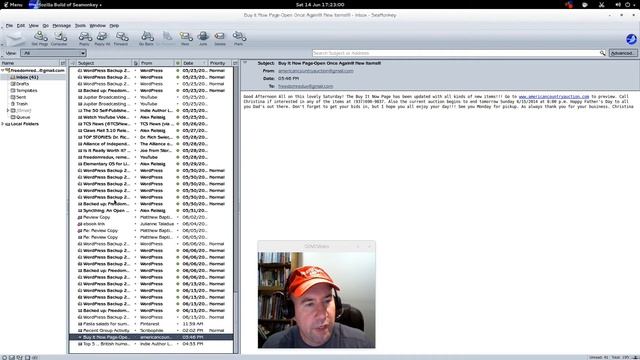Toggle read status of Syncthing message

tap(178, 211)
